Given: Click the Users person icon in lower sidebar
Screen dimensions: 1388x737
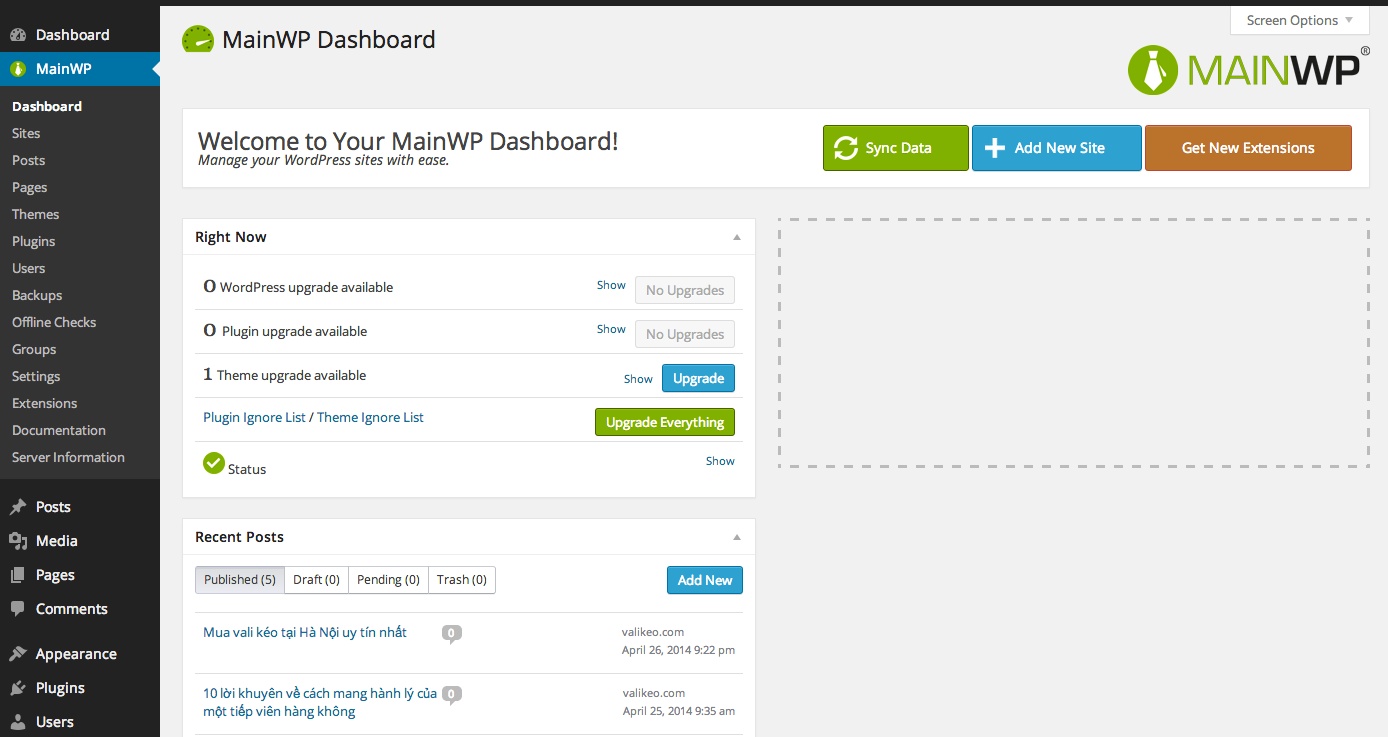Looking at the screenshot, I should [17, 722].
